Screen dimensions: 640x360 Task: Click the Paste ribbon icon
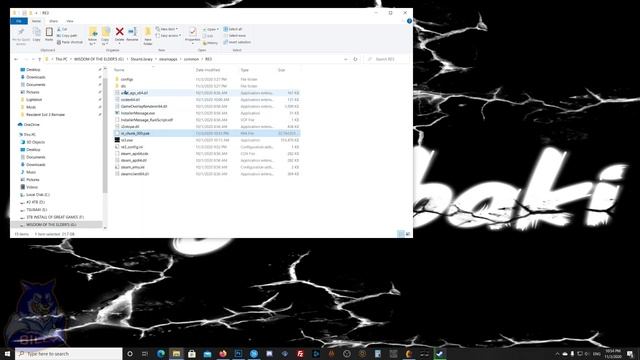49,35
